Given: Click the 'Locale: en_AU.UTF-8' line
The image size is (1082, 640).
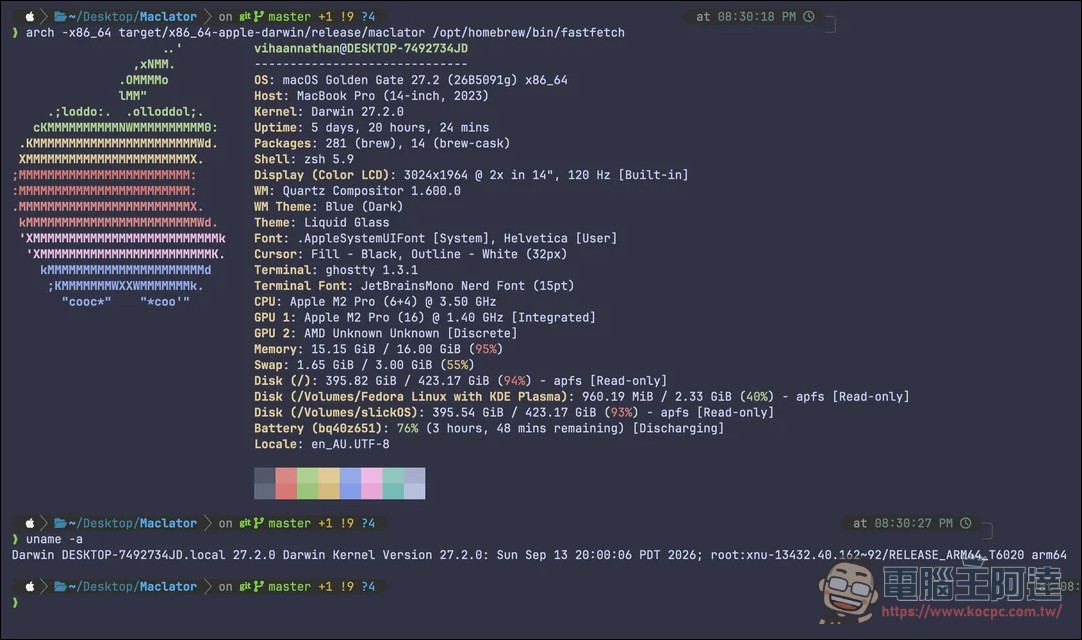Looking at the screenshot, I should [322, 445].
